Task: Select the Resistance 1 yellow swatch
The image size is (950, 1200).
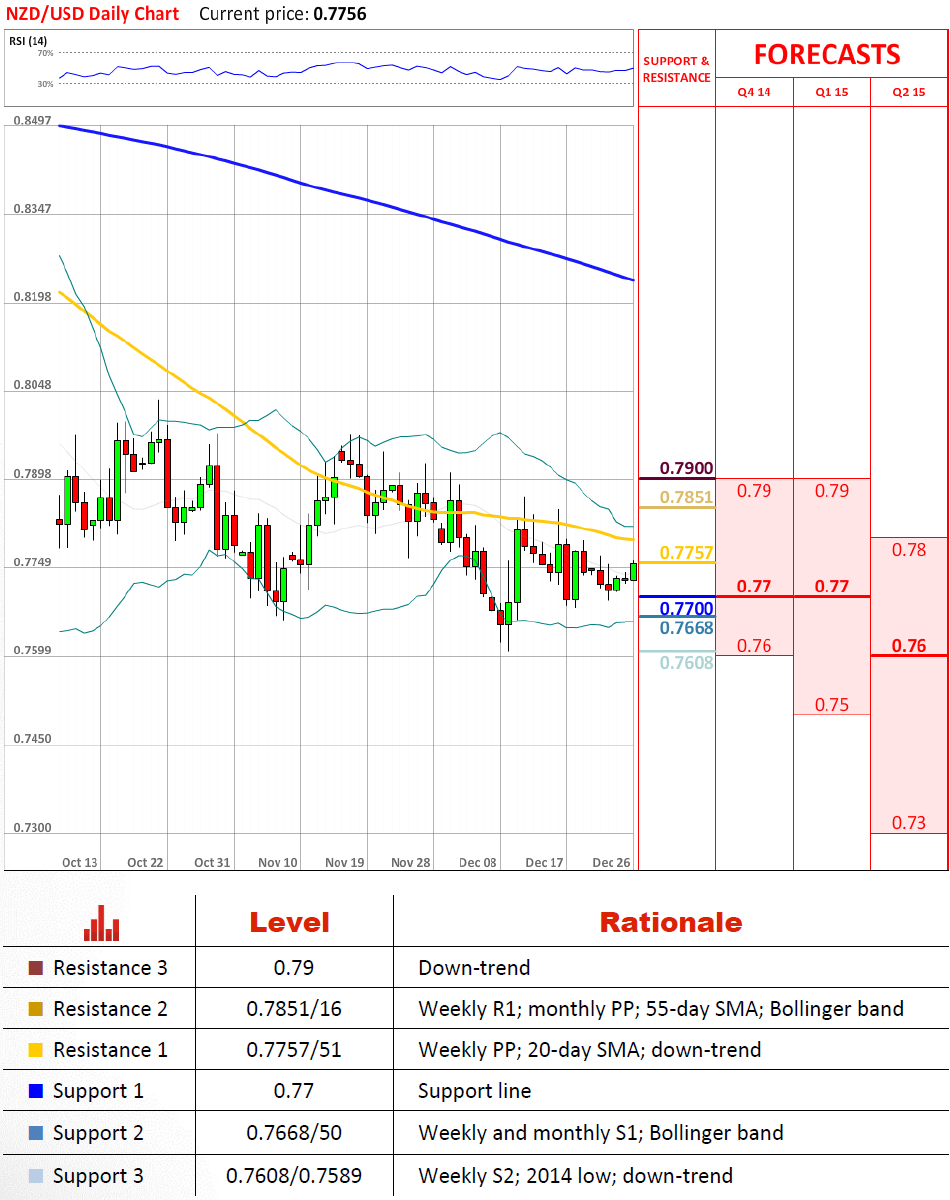Action: 36,1050
